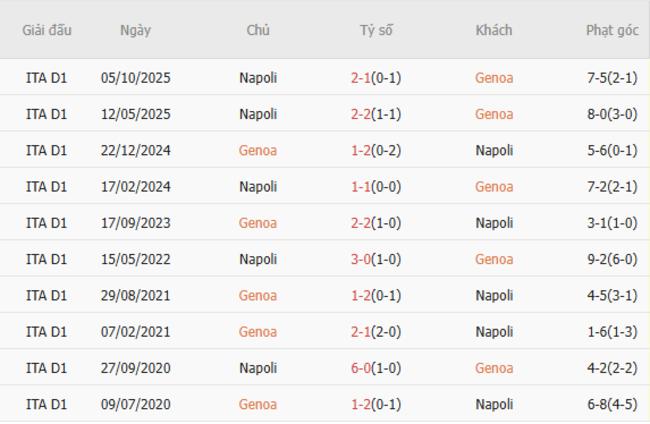Image resolution: width=650 pixels, height=424 pixels.
Task: Click the 6-0 score from 27/09/2020
Action: click(361, 368)
